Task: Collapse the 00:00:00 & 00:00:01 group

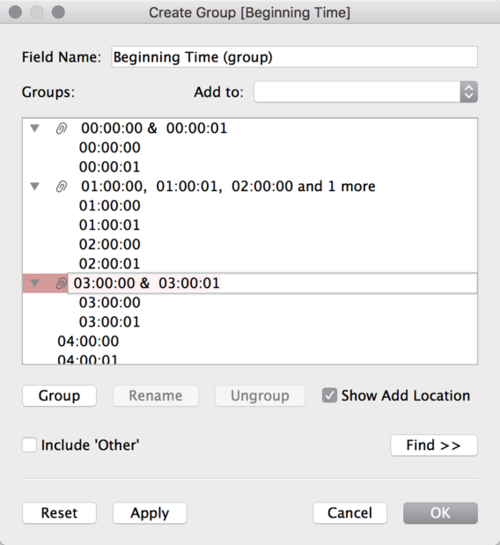Action: coord(35,128)
